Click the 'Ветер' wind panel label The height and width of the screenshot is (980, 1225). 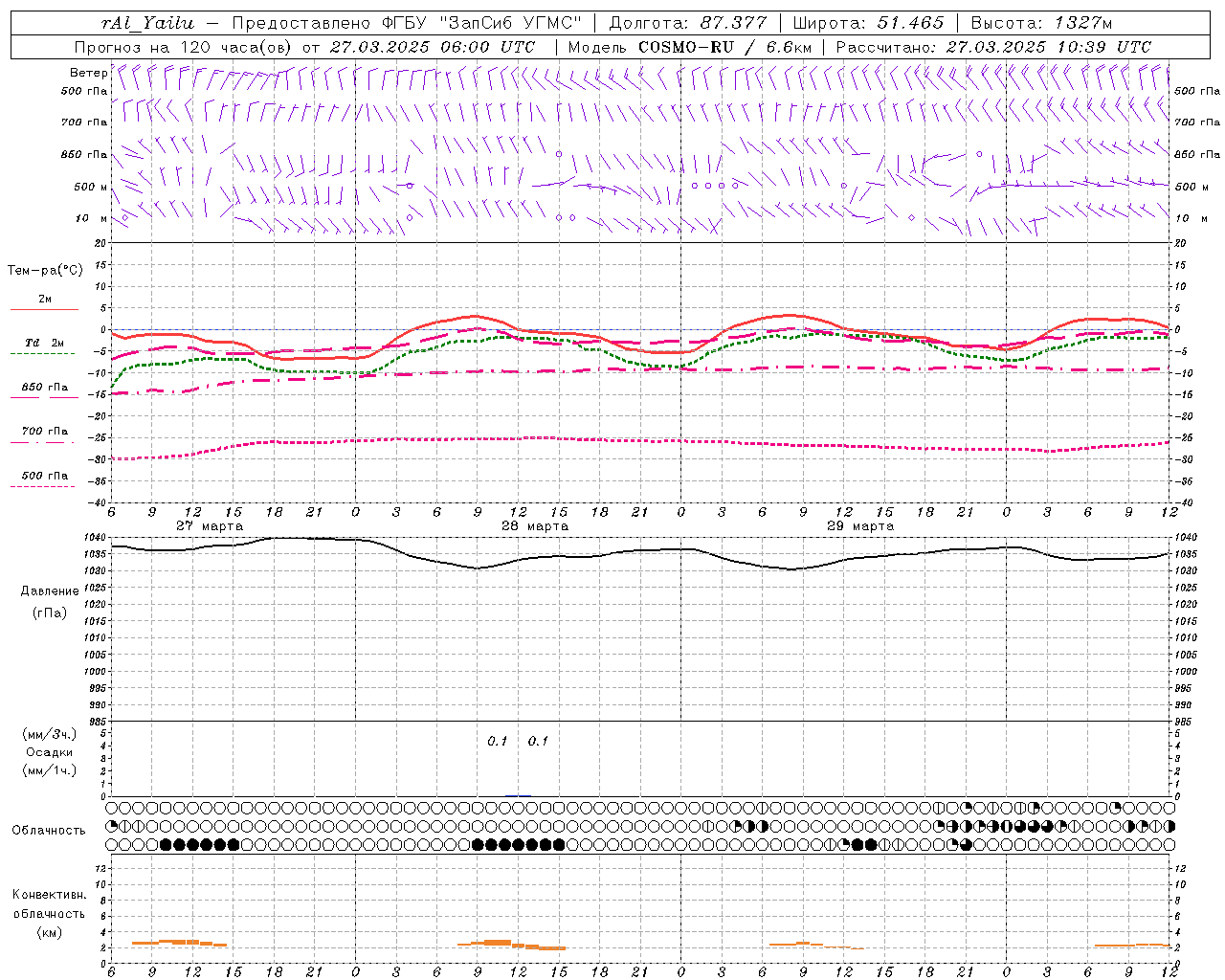click(x=88, y=73)
